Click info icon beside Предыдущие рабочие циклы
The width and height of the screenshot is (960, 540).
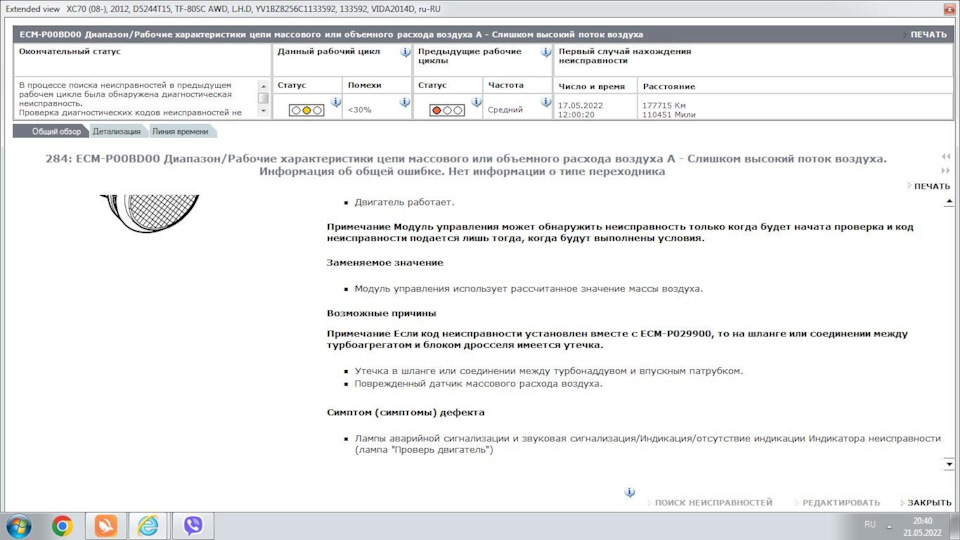click(546, 52)
